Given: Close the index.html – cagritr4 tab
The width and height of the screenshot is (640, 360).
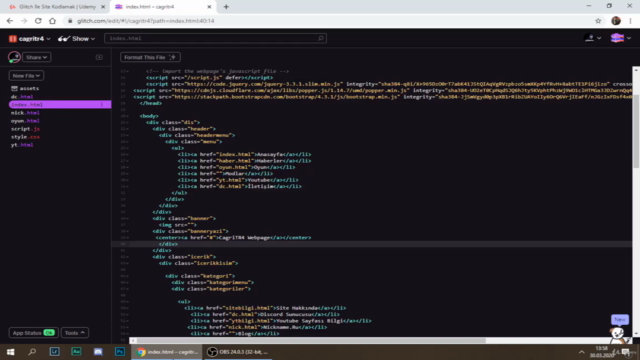Looking at the screenshot, I should (209, 7).
